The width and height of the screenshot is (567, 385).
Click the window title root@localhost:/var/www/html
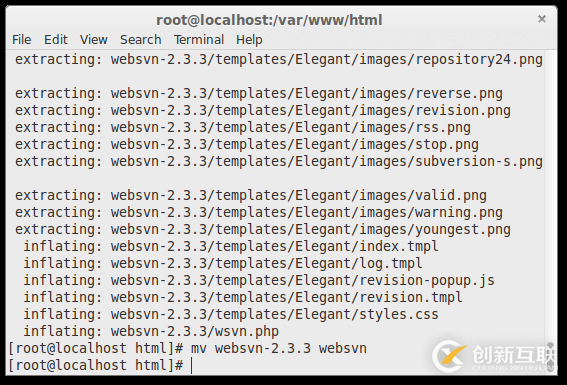pos(269,20)
